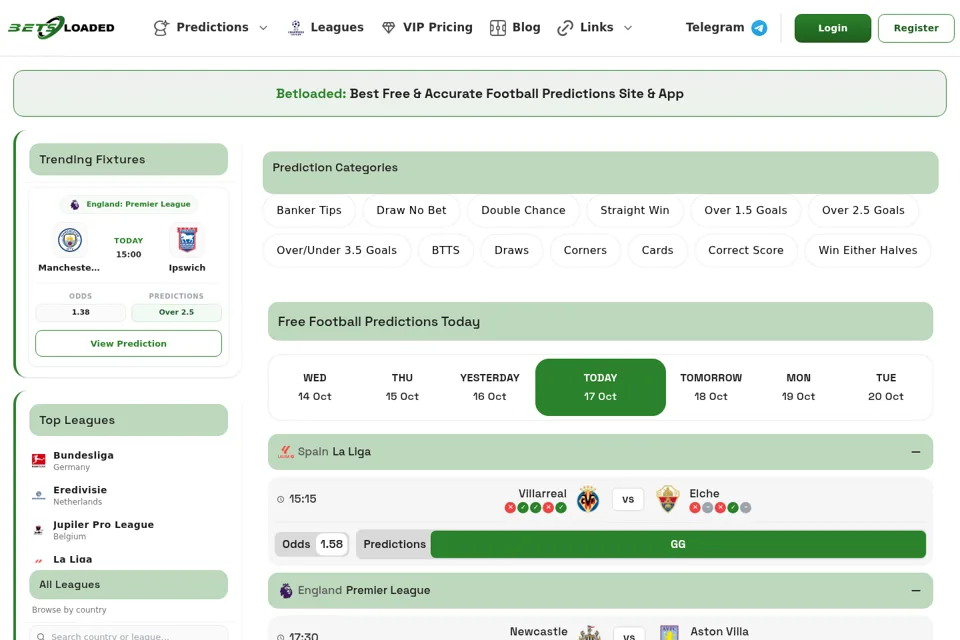Open the Over/Under 3.5 Goals category

(337, 250)
